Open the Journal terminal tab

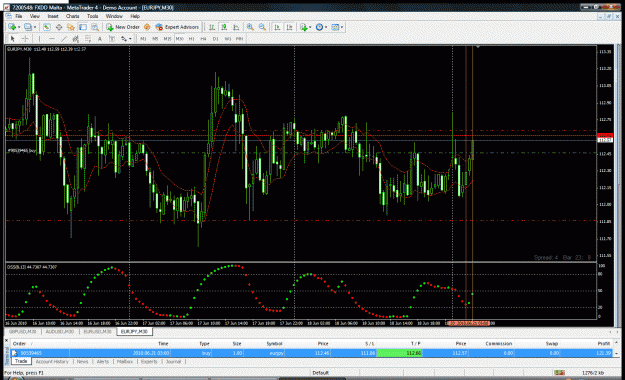[173, 362]
